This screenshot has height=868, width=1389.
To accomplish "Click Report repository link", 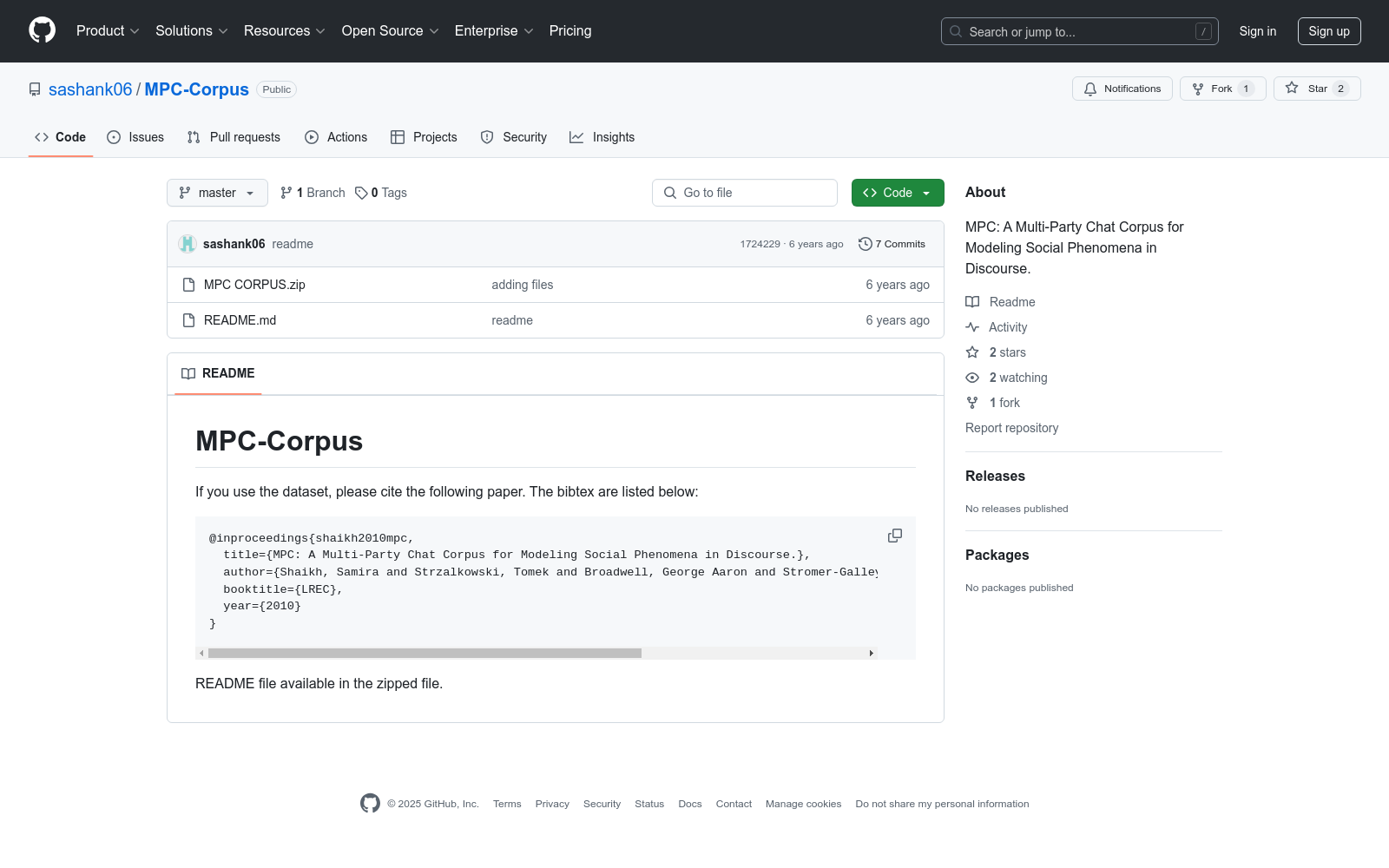I will click(1012, 428).
